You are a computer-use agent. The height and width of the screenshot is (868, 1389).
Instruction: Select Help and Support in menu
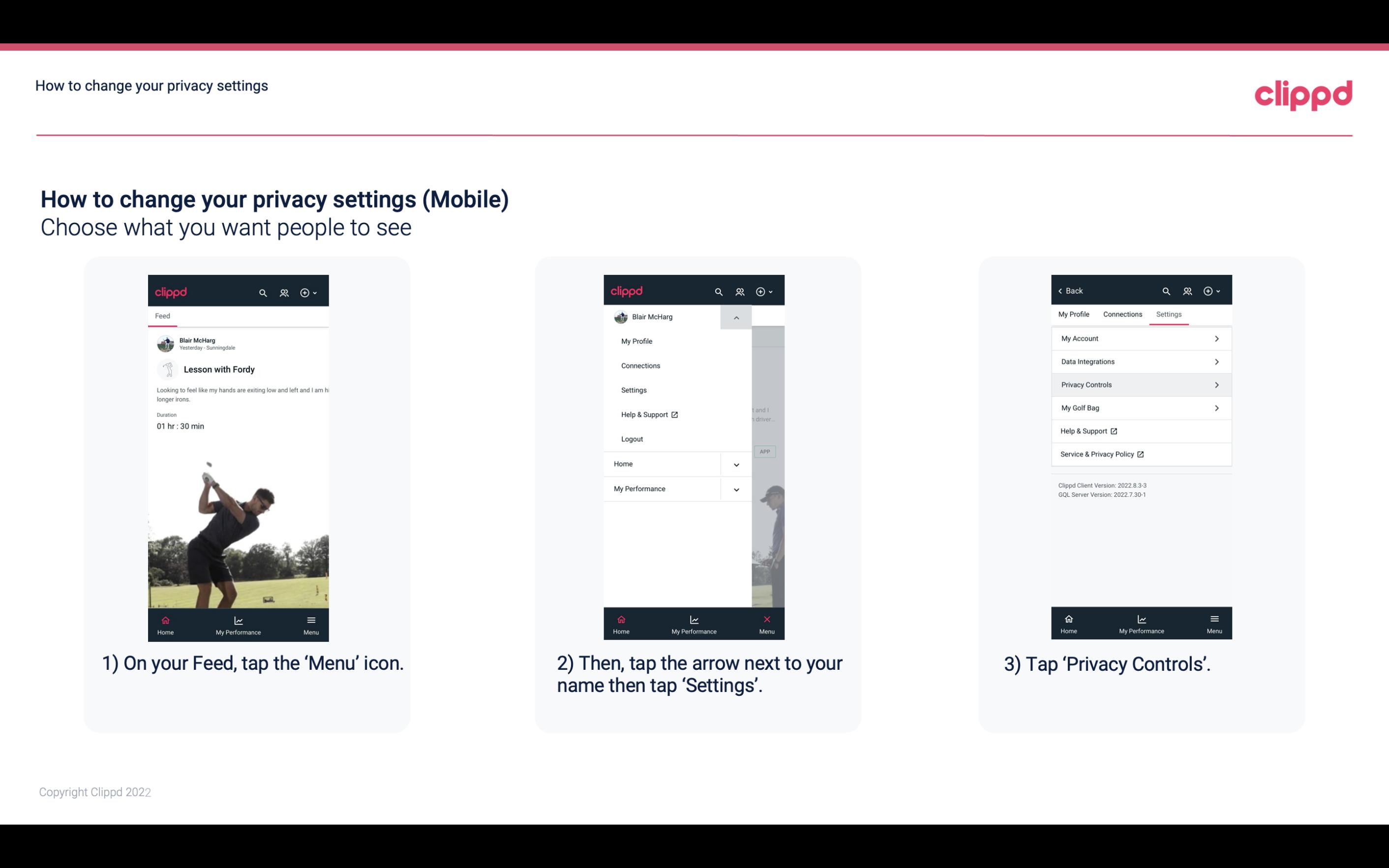click(649, 414)
